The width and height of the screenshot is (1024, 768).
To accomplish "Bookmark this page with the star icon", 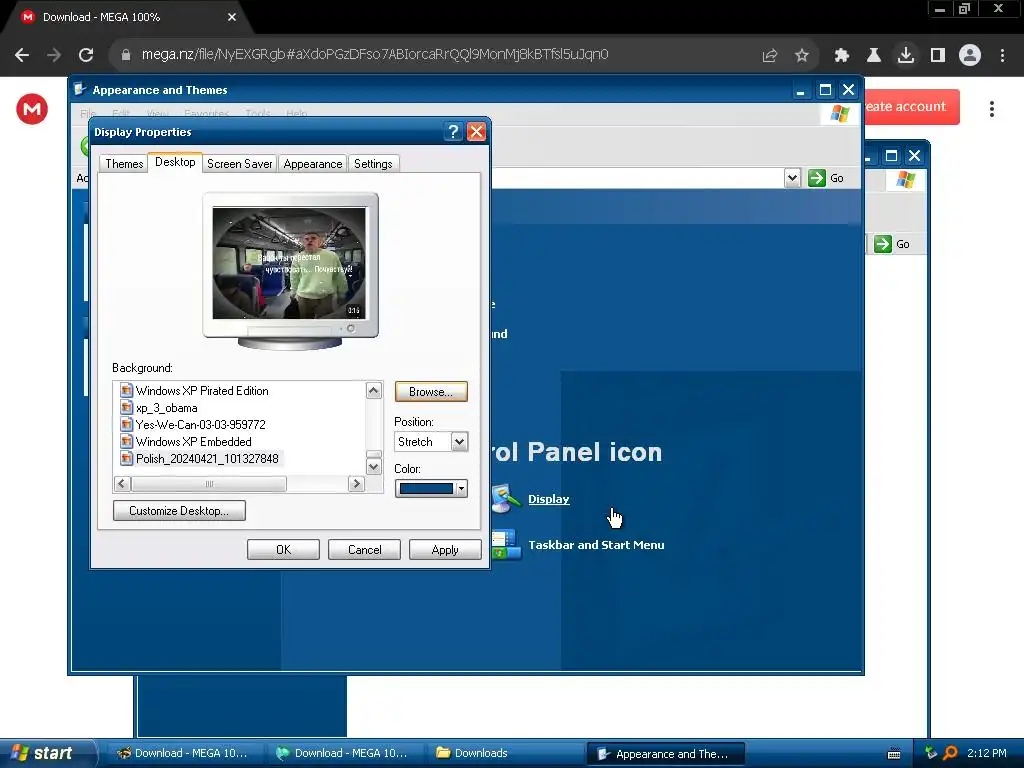I will 802,56.
